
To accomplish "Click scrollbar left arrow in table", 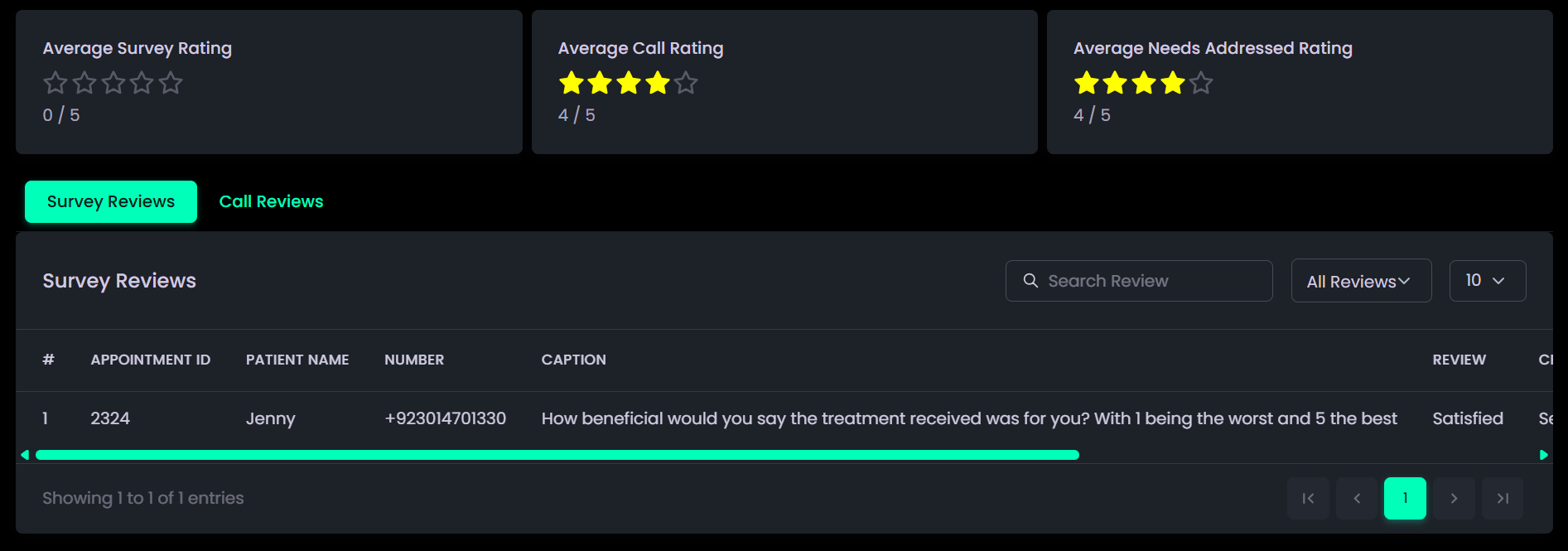I will click(25, 455).
